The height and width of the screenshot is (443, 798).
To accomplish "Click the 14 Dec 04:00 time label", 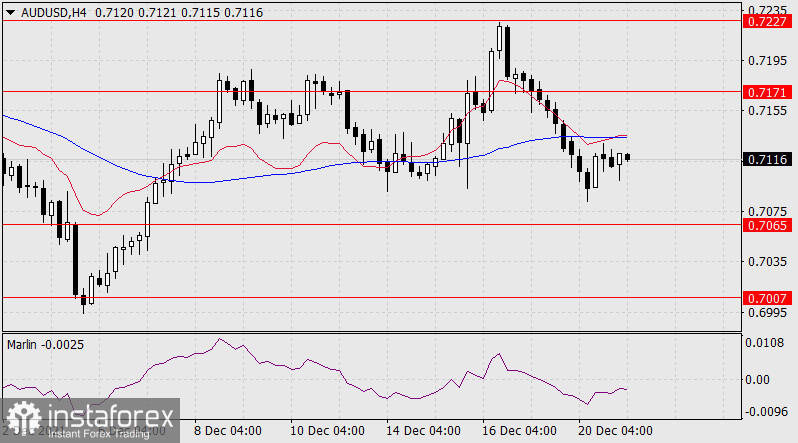I will tap(420, 431).
